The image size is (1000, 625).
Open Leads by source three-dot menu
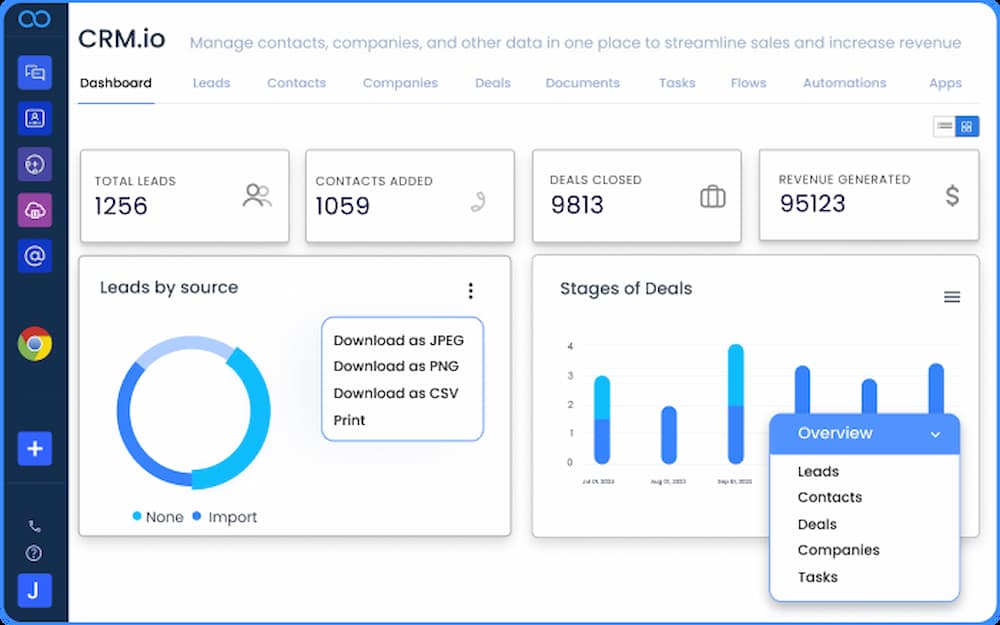point(471,291)
